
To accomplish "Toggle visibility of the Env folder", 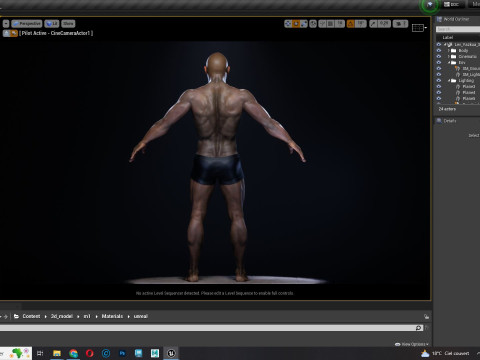I will (439, 63).
